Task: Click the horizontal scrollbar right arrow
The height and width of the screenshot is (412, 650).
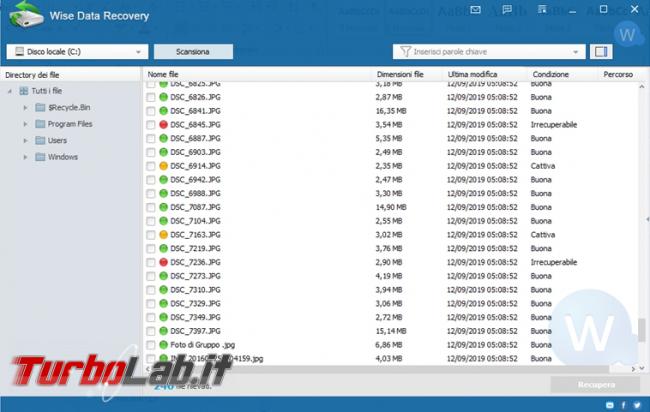Action: click(633, 368)
